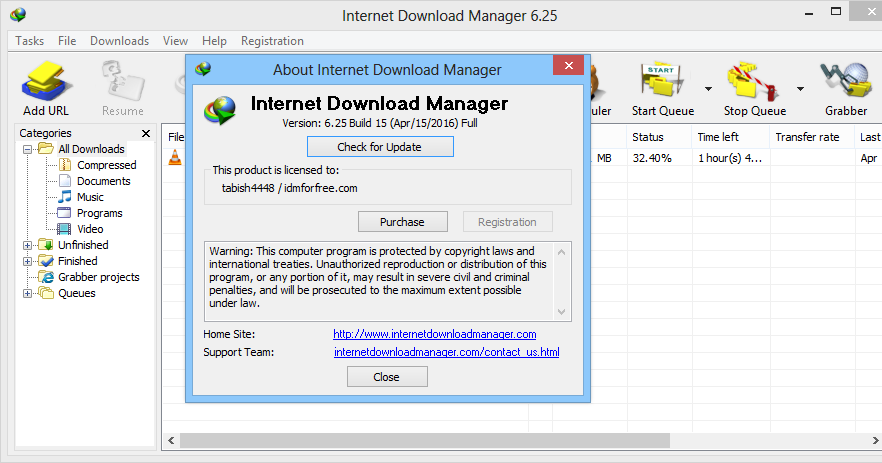Open the Downloads menu

(x=119, y=41)
